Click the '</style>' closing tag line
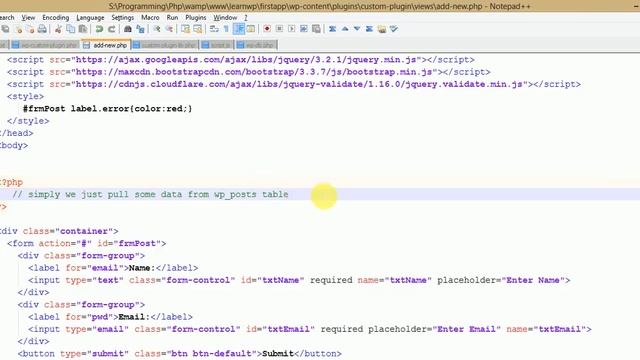This screenshot has width=640, height=360. (x=28, y=121)
